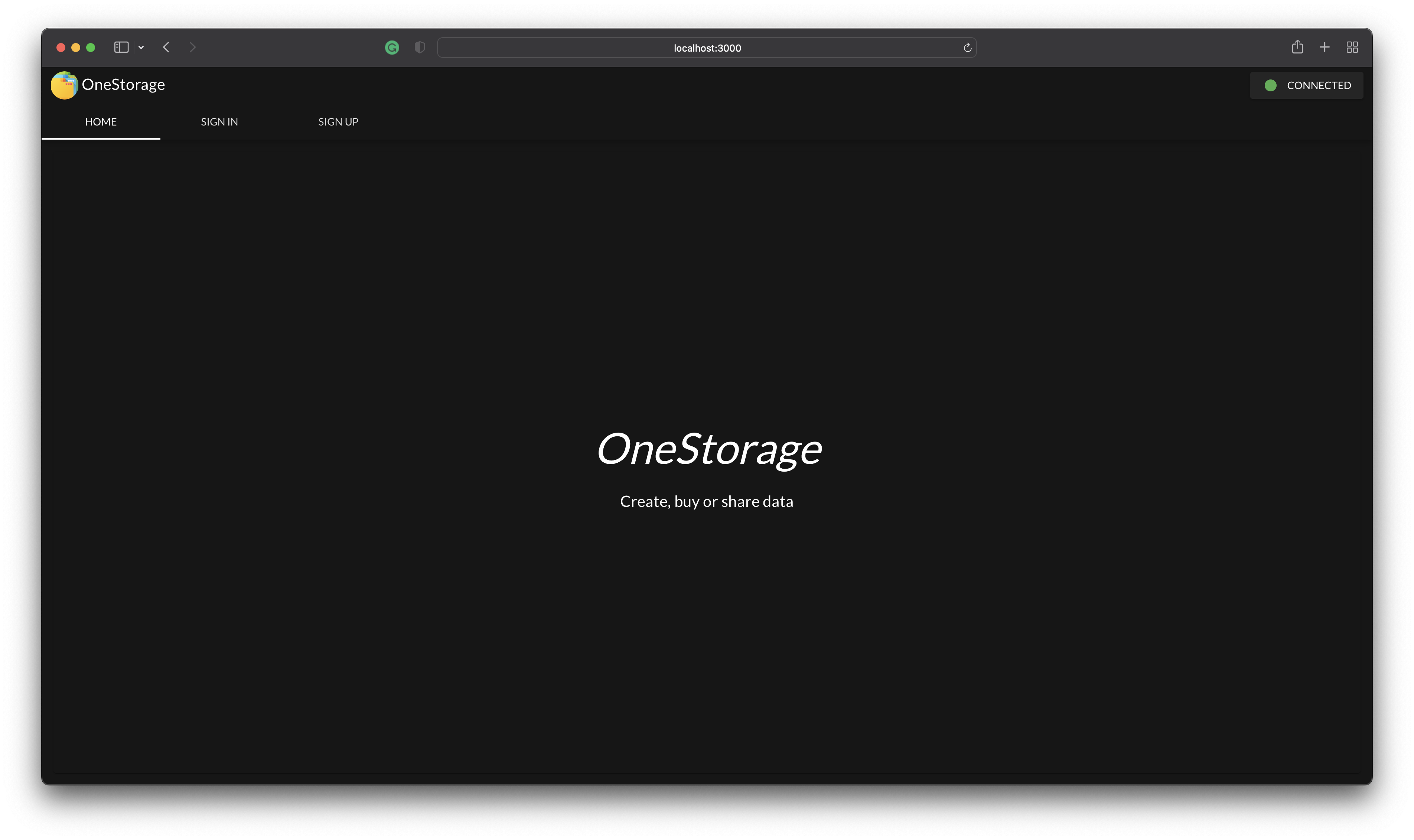Switch to the SIGN IN tab
Screen dimensions: 1414x840
[219, 122]
